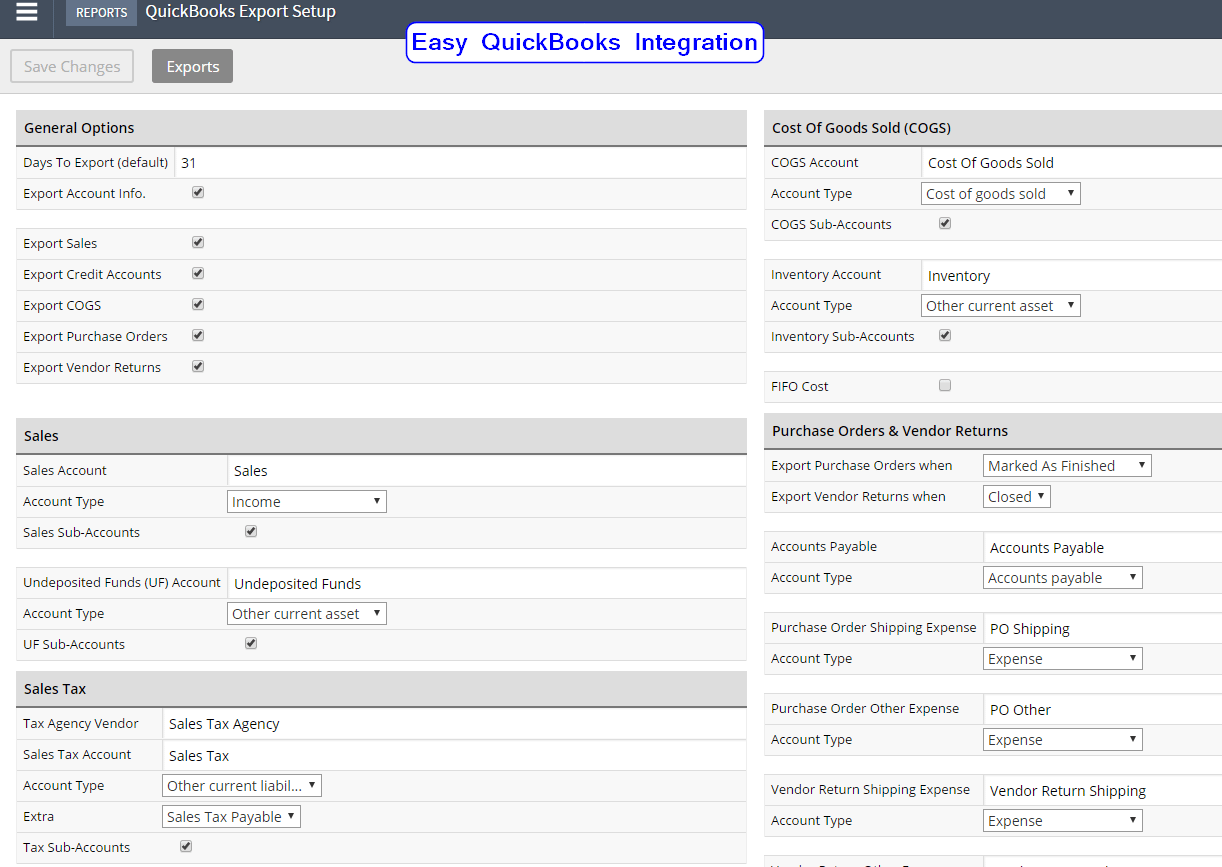Viewport: 1222px width, 867px height.
Task: Edit the Sales Tax Account field
Action: pos(454,756)
